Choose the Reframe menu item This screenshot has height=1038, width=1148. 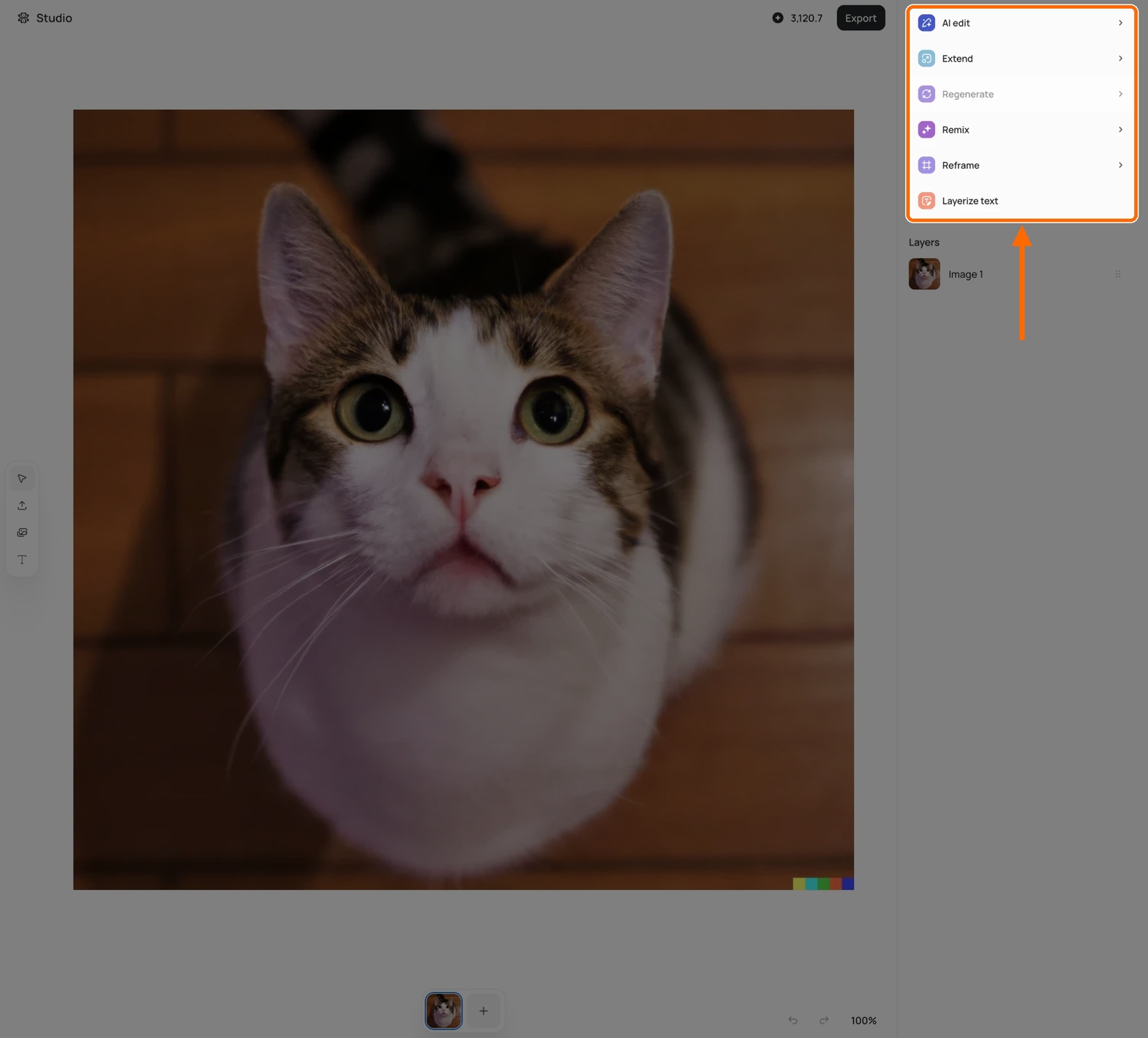tap(1022, 165)
